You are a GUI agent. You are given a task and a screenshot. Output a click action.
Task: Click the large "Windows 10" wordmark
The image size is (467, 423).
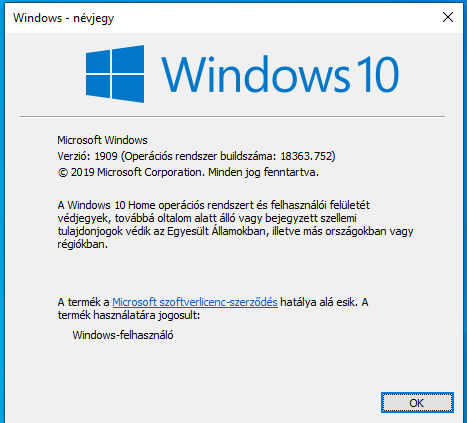tap(280, 74)
